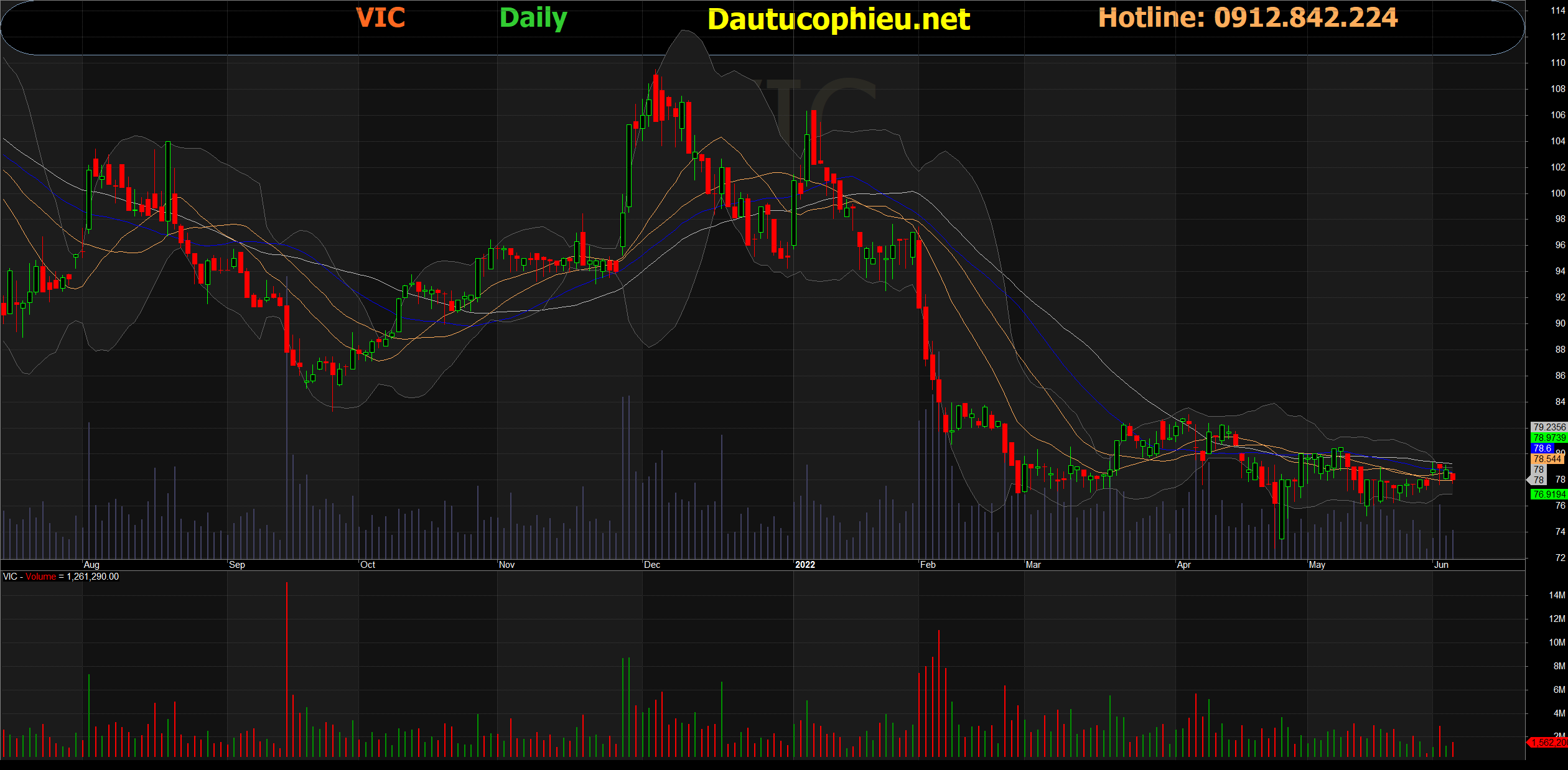Click the green 78.9739 indicator value tag
This screenshot has width=1568, height=770.
pos(1548,438)
